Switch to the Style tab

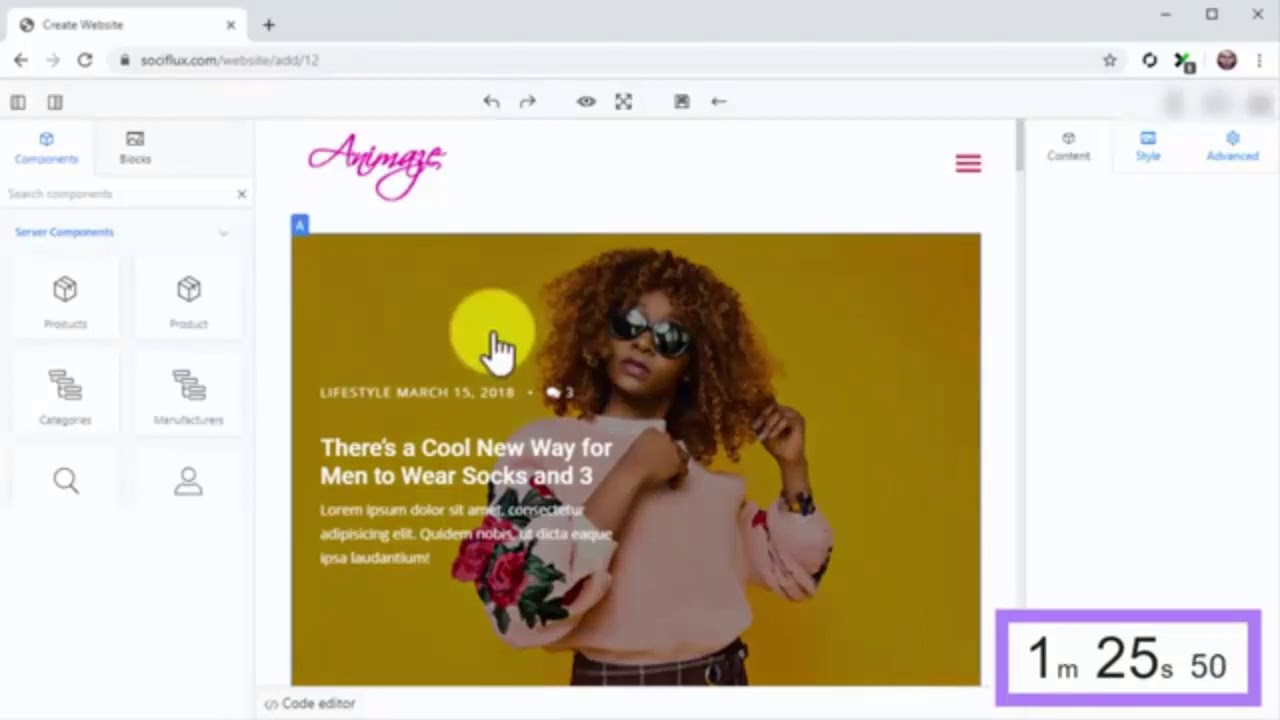pyautogui.click(x=1148, y=146)
